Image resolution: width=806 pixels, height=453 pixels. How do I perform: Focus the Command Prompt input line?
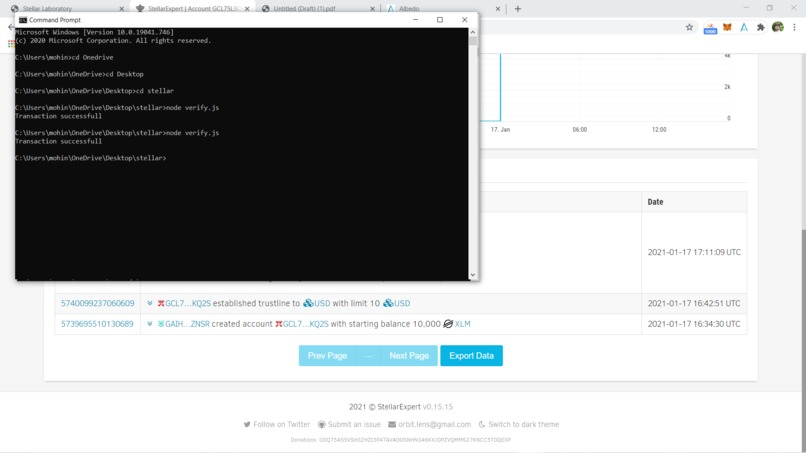point(90,158)
